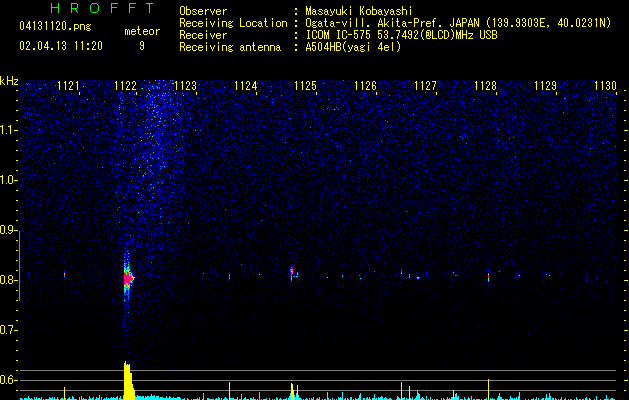629x400 pixels.
Task: Click the meteor count value 9
Action: (142, 46)
